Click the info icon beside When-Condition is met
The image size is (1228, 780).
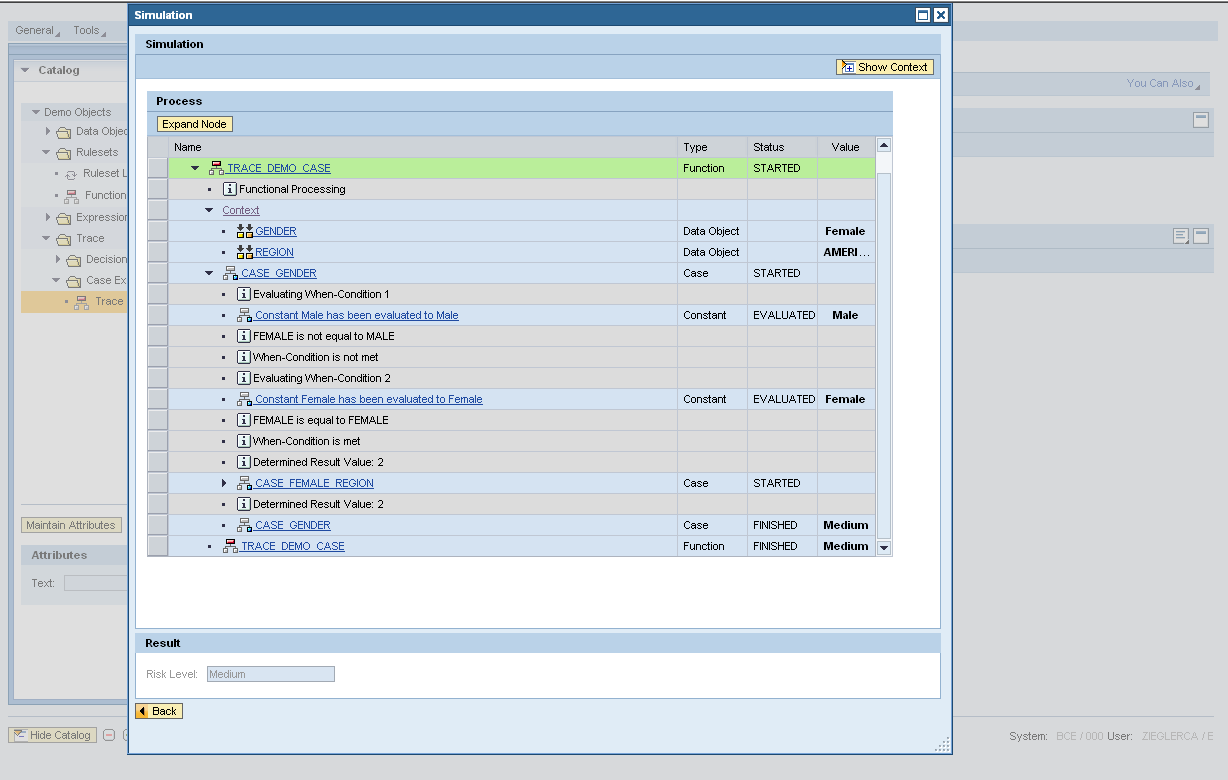pos(243,441)
